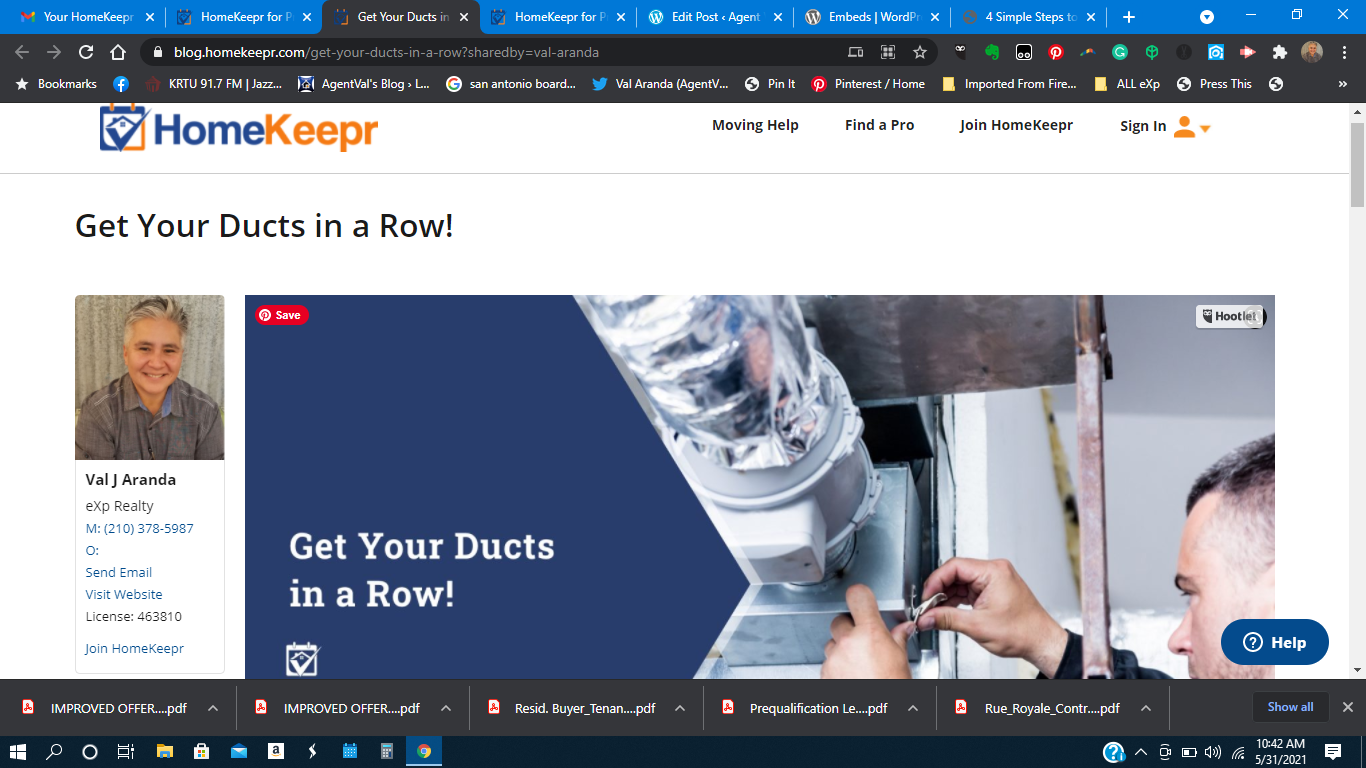Expand Rue_Royale_Contract pdf download menu

(x=1146, y=708)
